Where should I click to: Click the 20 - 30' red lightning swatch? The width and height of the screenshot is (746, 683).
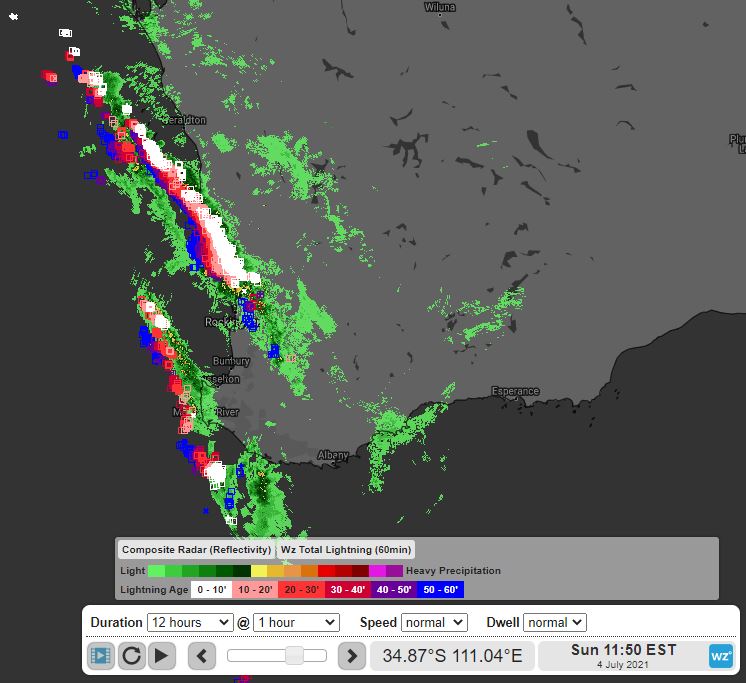tap(302, 590)
